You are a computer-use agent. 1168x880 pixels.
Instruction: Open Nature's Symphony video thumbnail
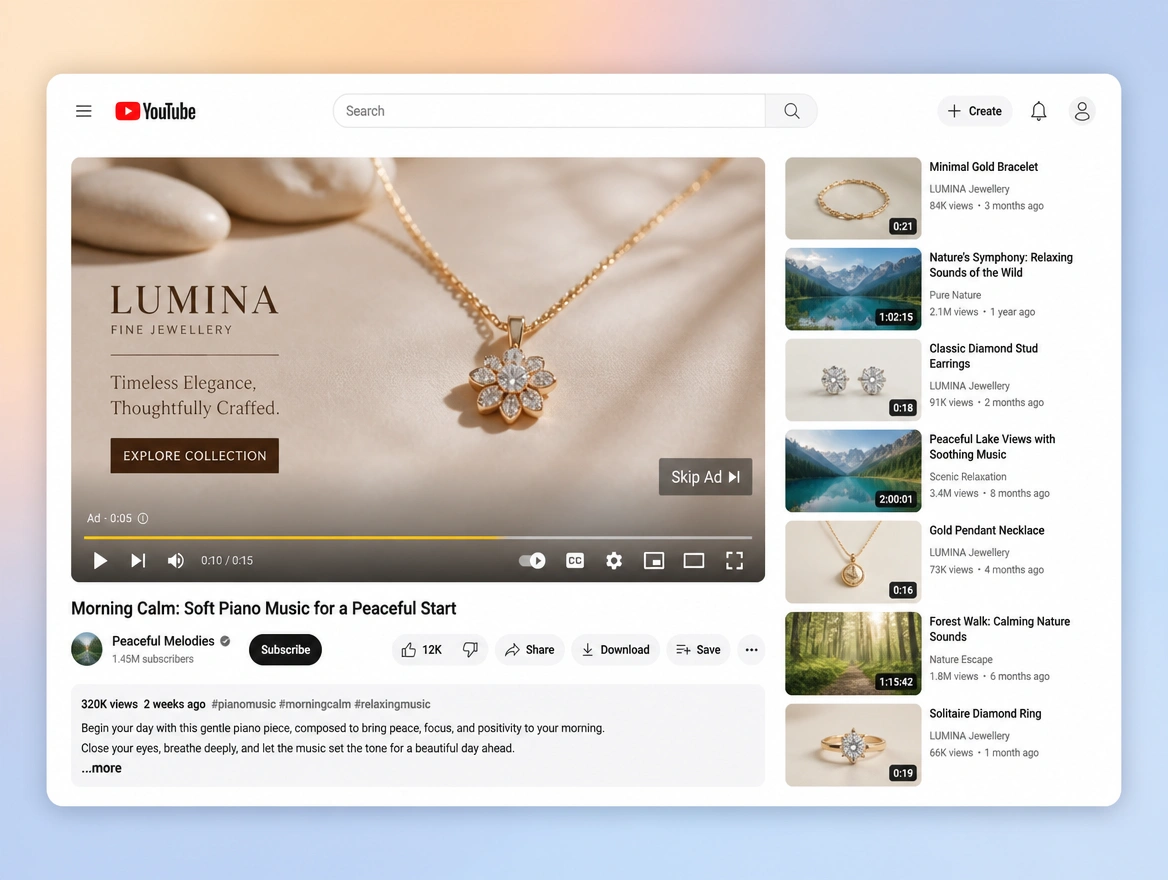point(853,289)
